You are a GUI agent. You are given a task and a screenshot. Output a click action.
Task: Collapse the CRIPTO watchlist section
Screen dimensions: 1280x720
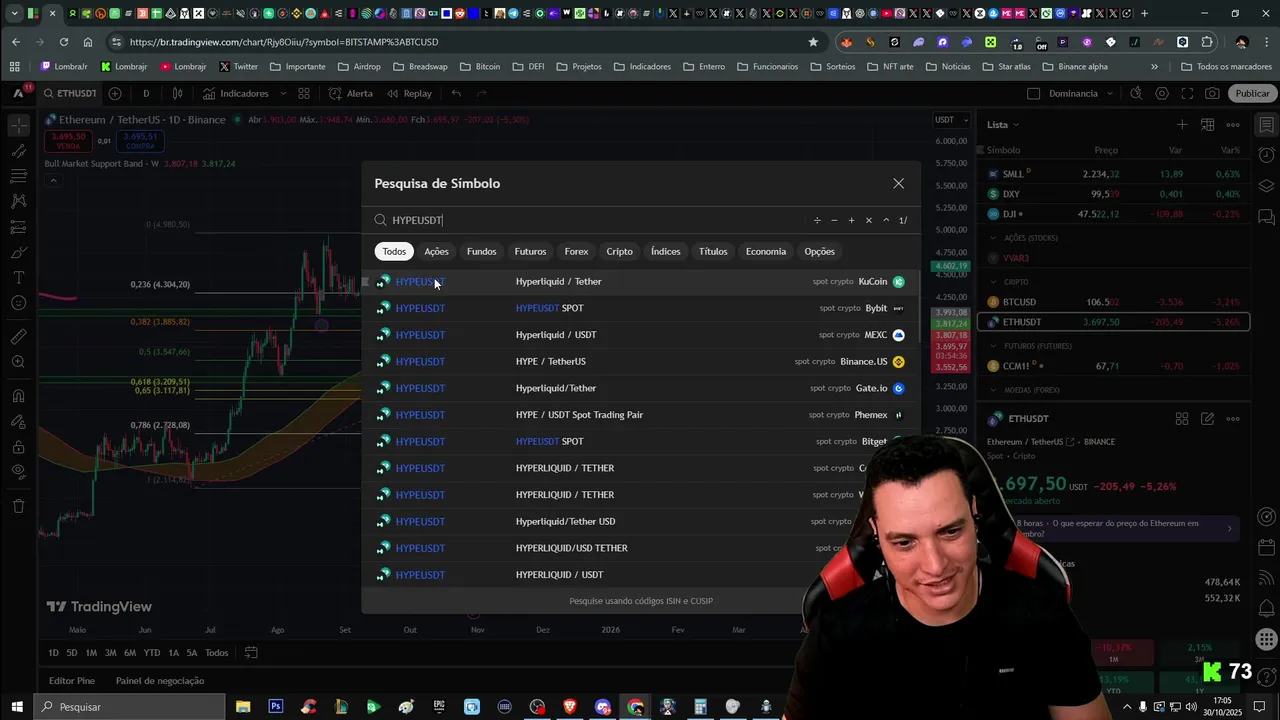(993, 282)
